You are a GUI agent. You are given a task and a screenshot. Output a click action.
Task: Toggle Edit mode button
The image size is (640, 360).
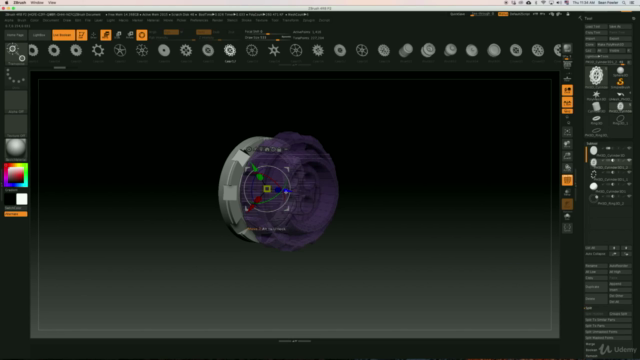[82, 35]
